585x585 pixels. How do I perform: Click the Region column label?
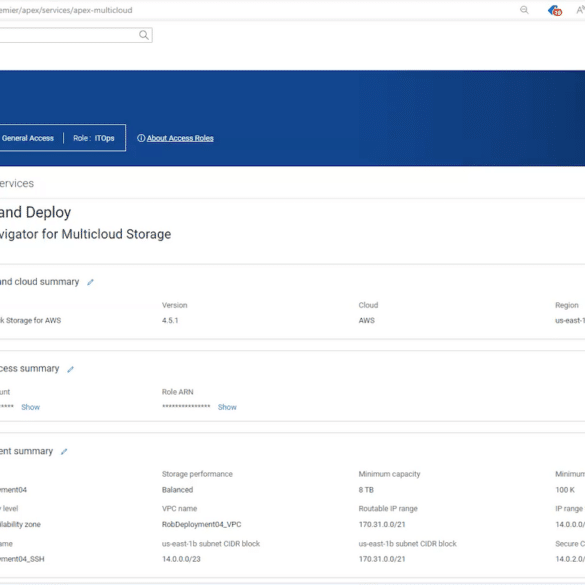[x=567, y=305]
